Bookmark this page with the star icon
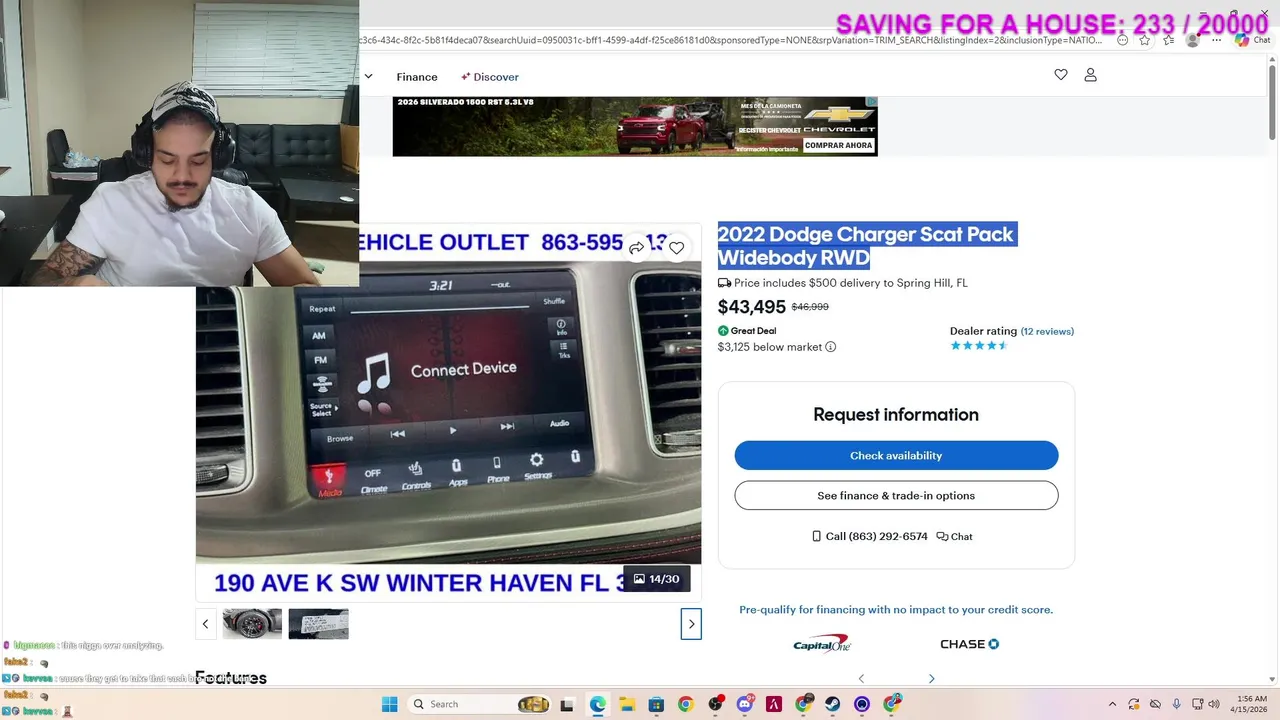This screenshot has height=720, width=1280. point(1145,40)
